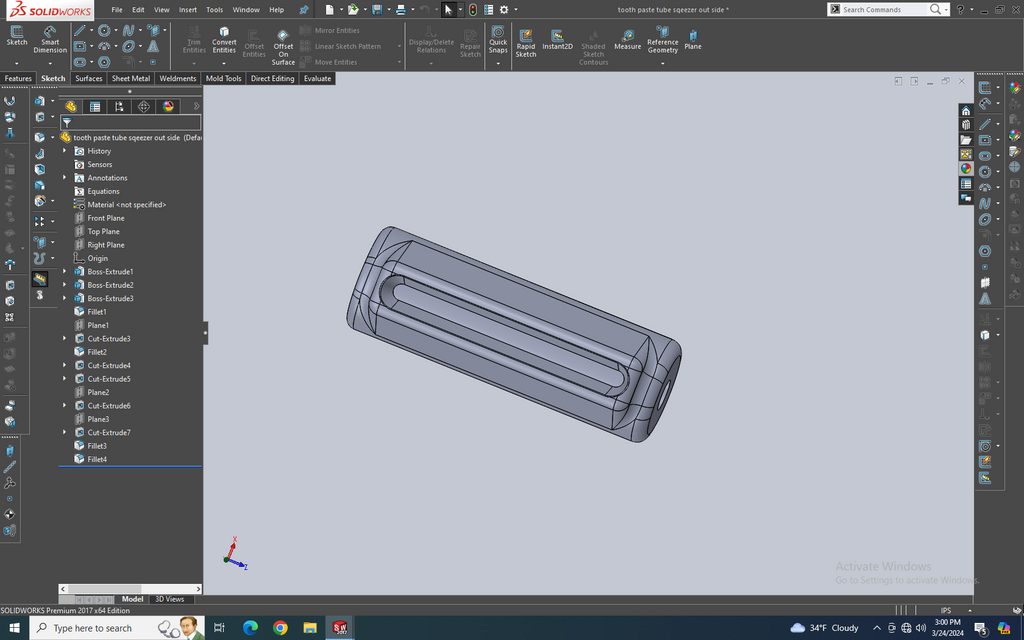
Task: Open the File menu
Action: (x=117, y=10)
